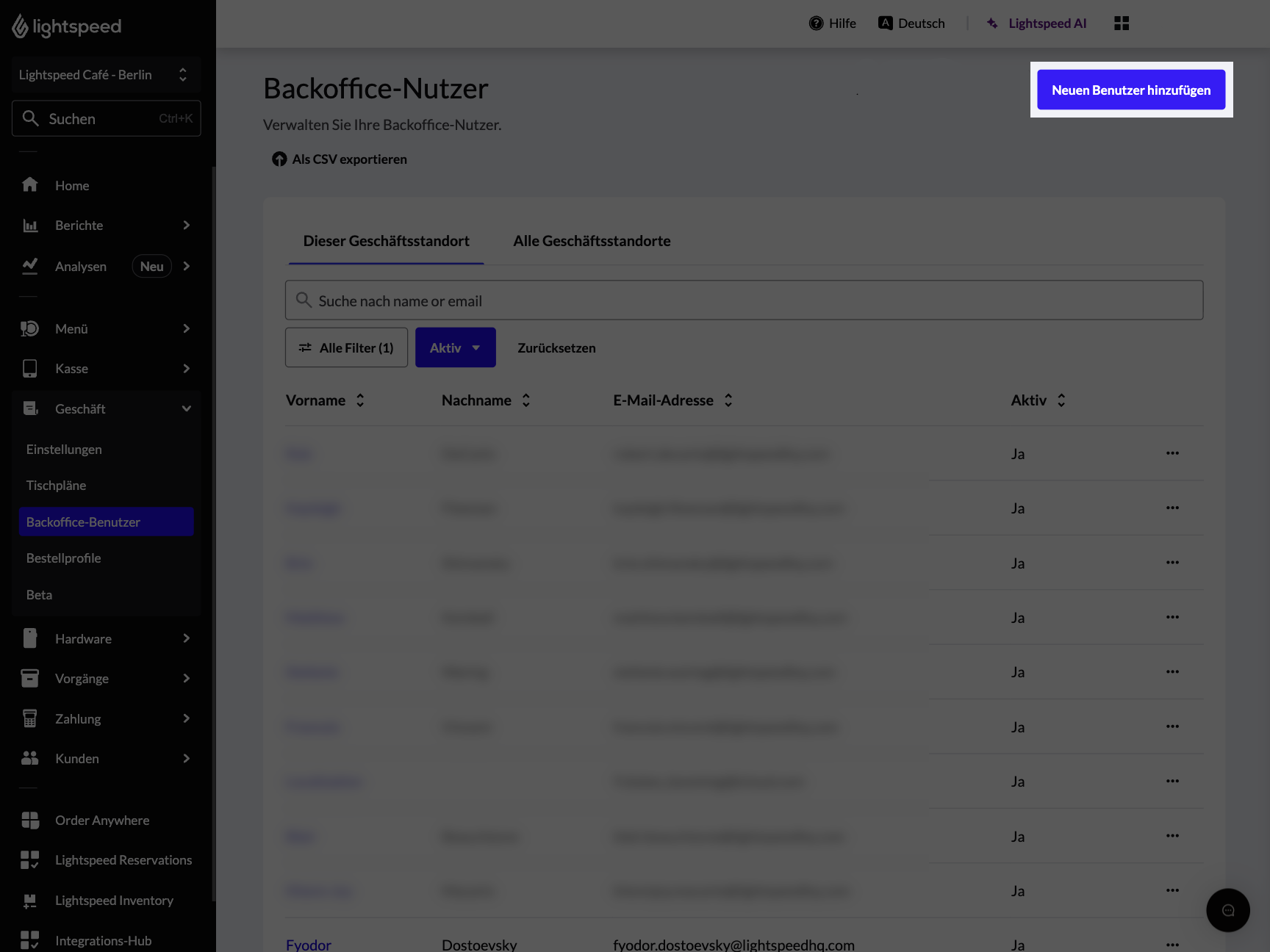Expand the Analysen submenu chevron
The image size is (1270, 952).
pyautogui.click(x=187, y=266)
